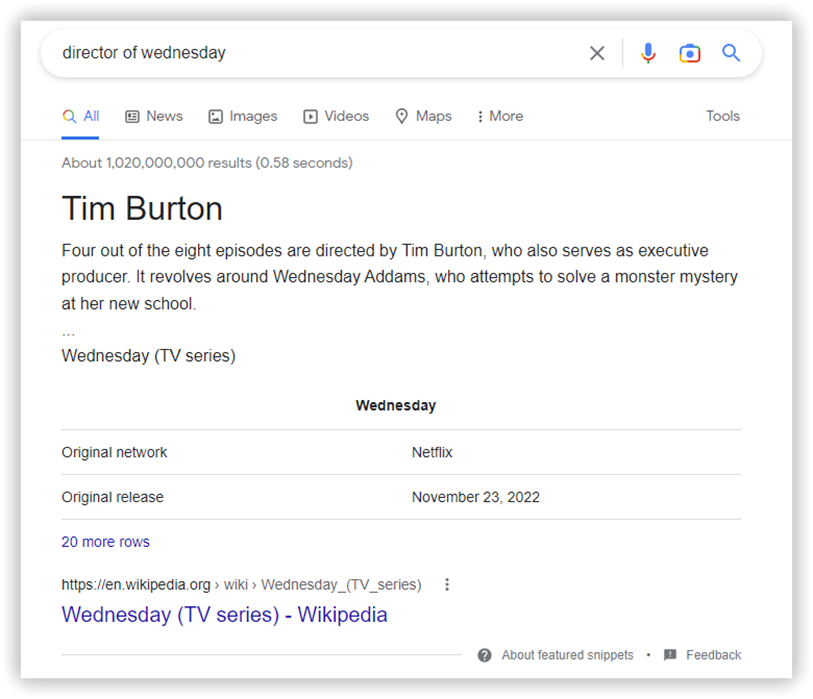Select the All results tab
Viewport: 813px width, 699px height.
click(80, 116)
